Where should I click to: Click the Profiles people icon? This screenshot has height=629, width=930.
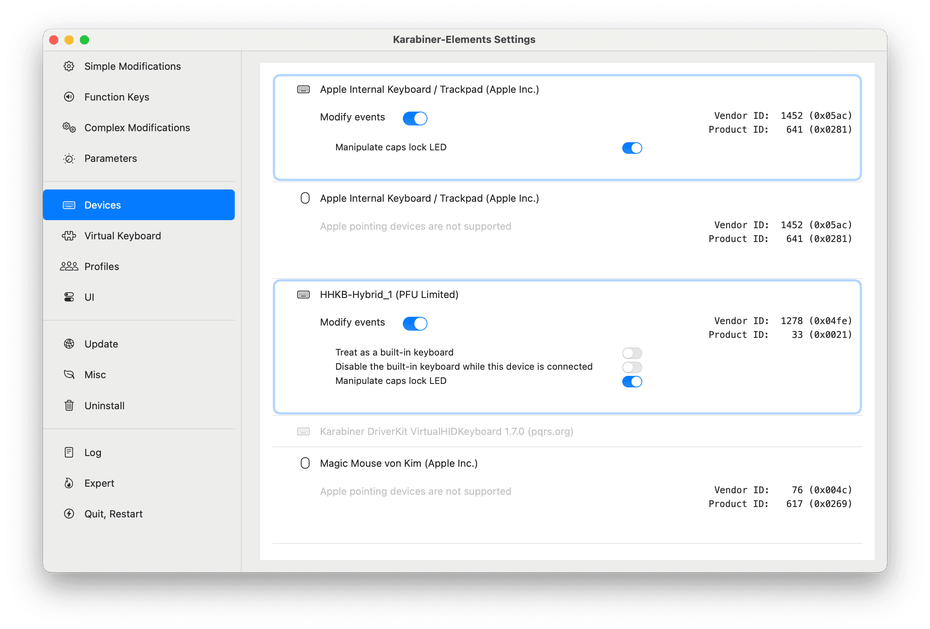click(69, 267)
